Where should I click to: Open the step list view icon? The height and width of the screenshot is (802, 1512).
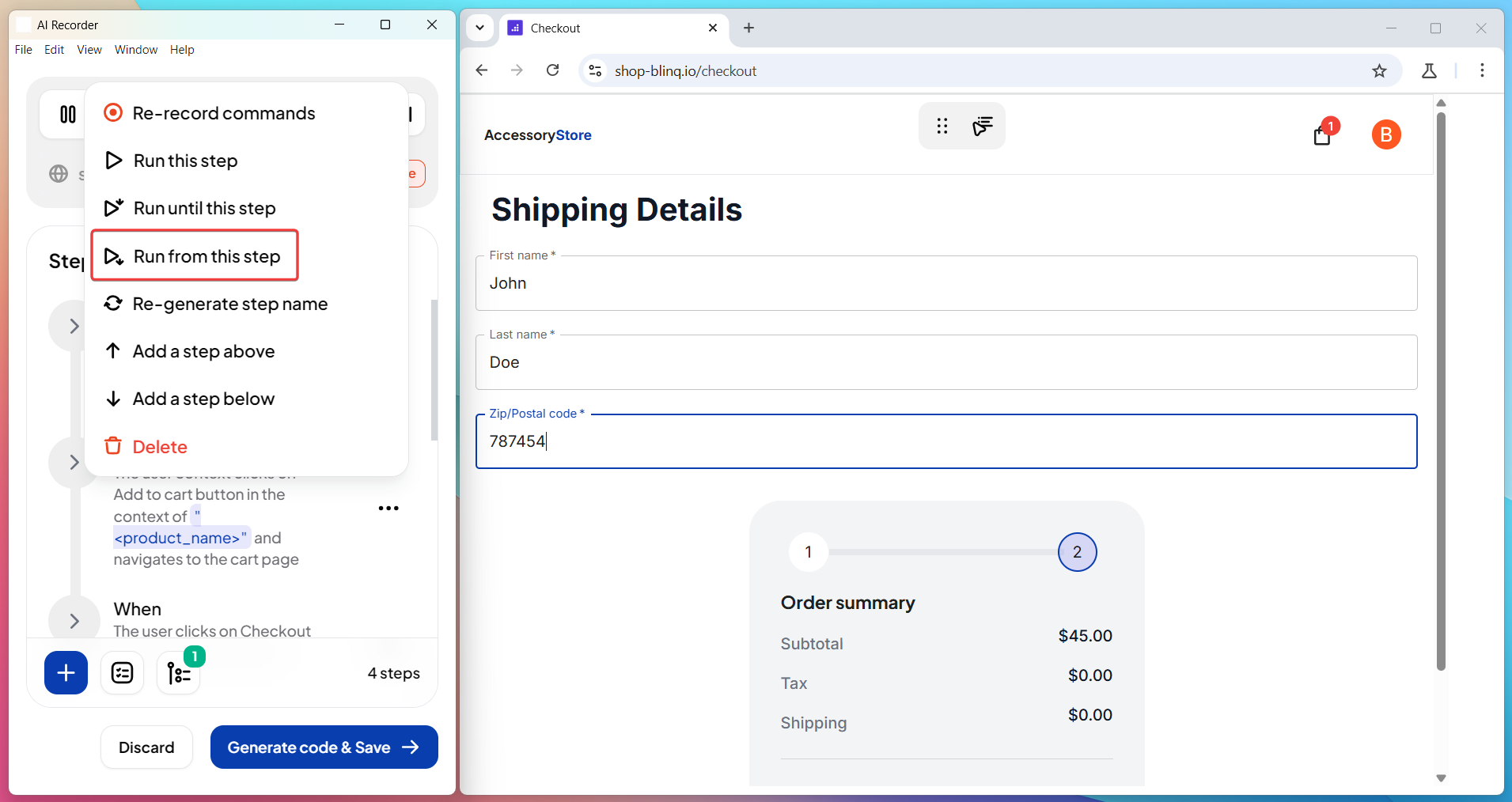pos(122,673)
